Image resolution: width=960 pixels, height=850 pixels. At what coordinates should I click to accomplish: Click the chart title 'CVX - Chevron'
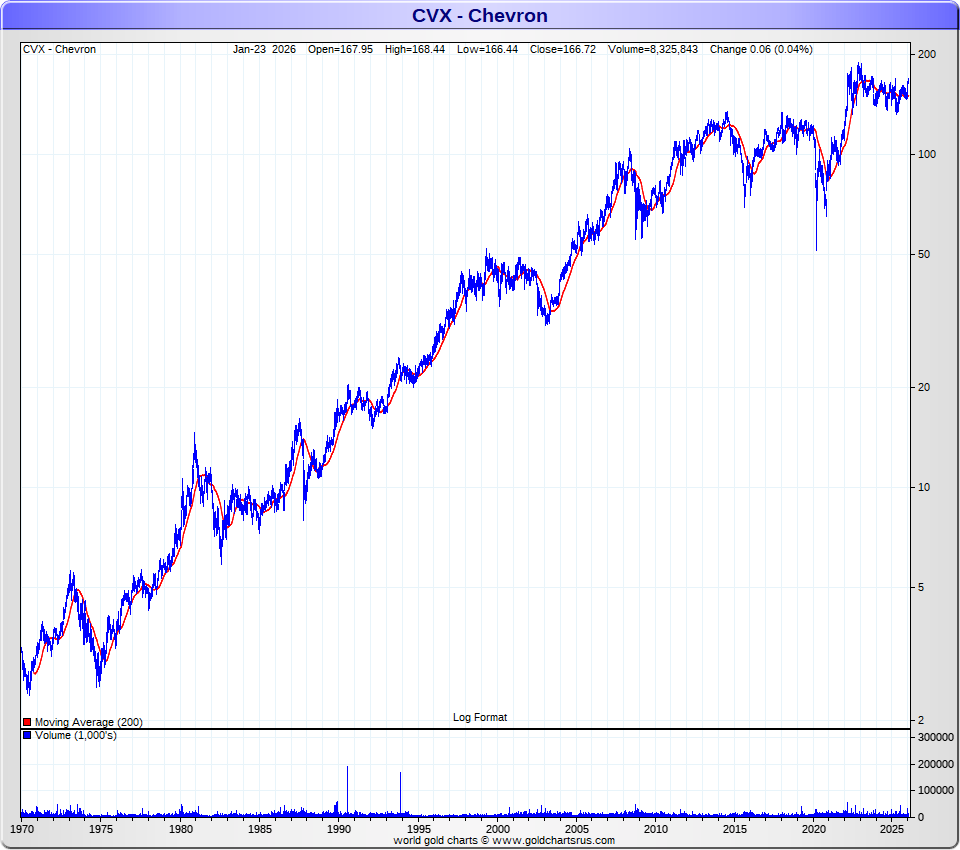pos(479,15)
